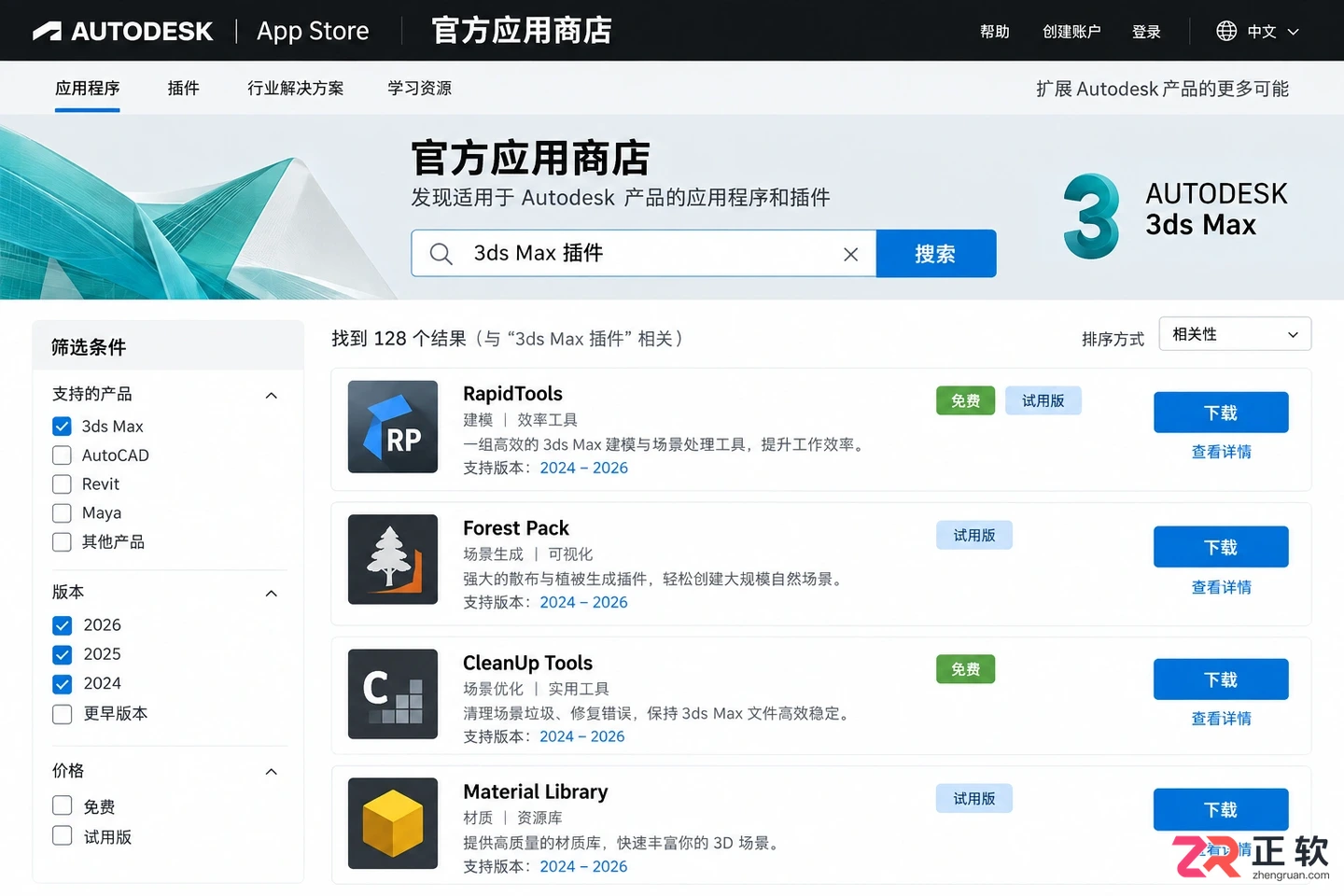Viewport: 1344px width, 896px height.
Task: Check the Revit product filter
Action: pyautogui.click(x=62, y=484)
